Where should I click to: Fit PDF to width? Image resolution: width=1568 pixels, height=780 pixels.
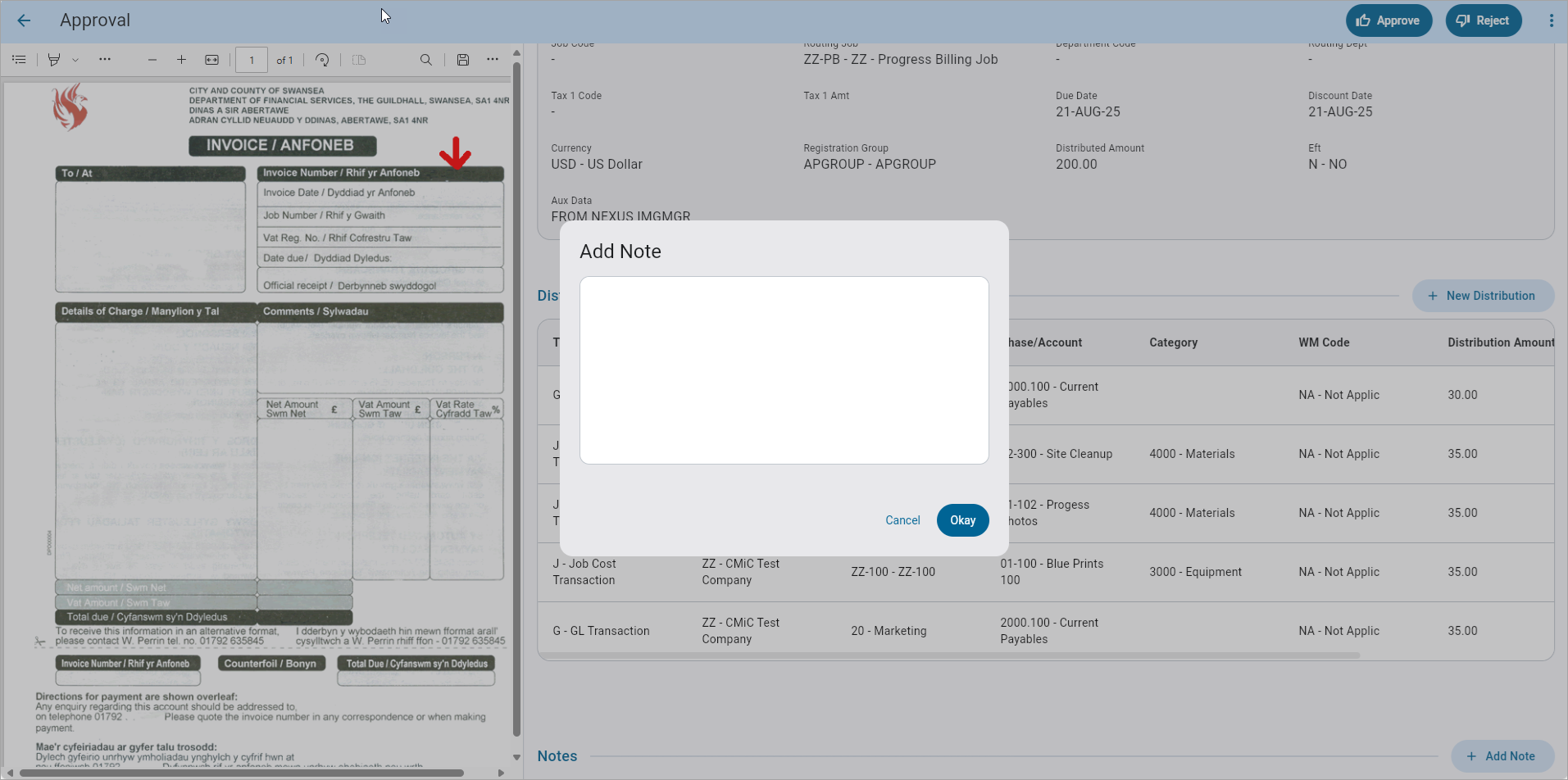[x=211, y=60]
